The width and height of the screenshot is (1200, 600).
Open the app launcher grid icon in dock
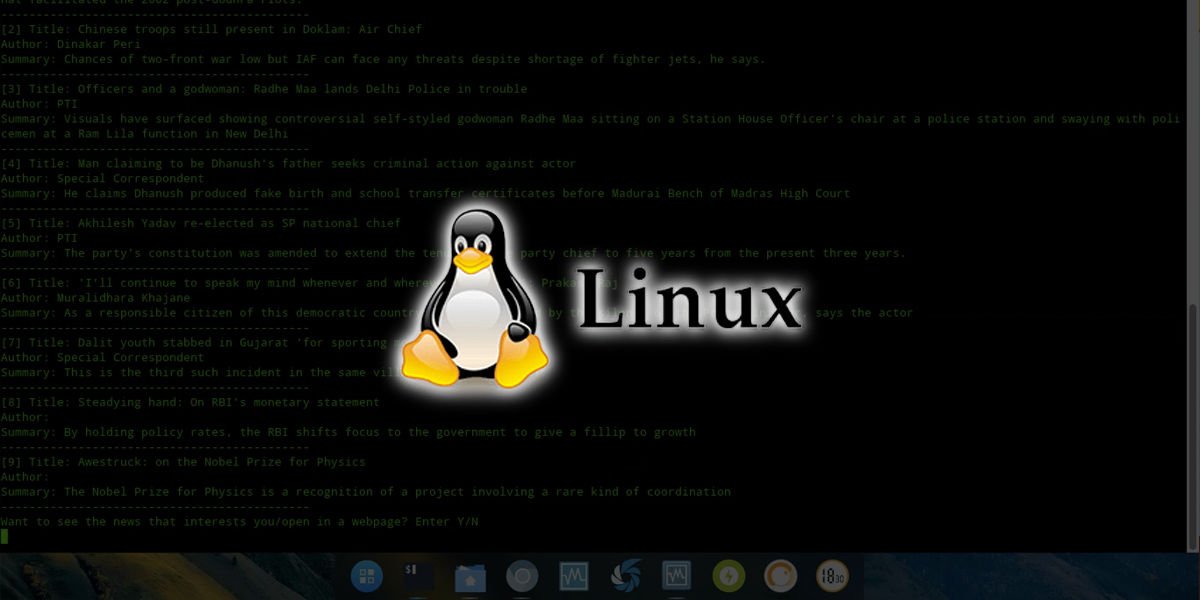(x=368, y=576)
